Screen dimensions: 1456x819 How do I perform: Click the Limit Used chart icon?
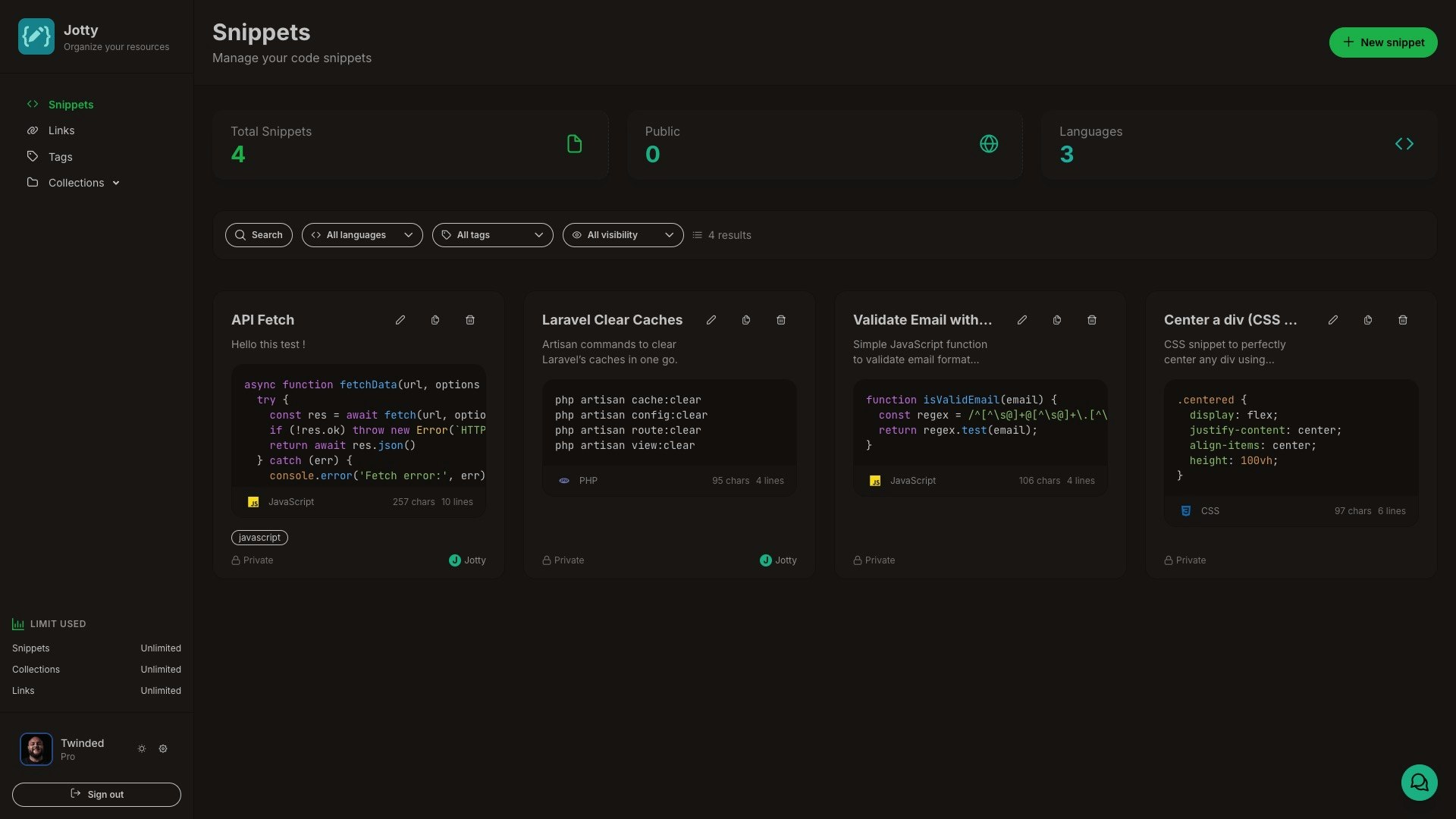coord(18,624)
